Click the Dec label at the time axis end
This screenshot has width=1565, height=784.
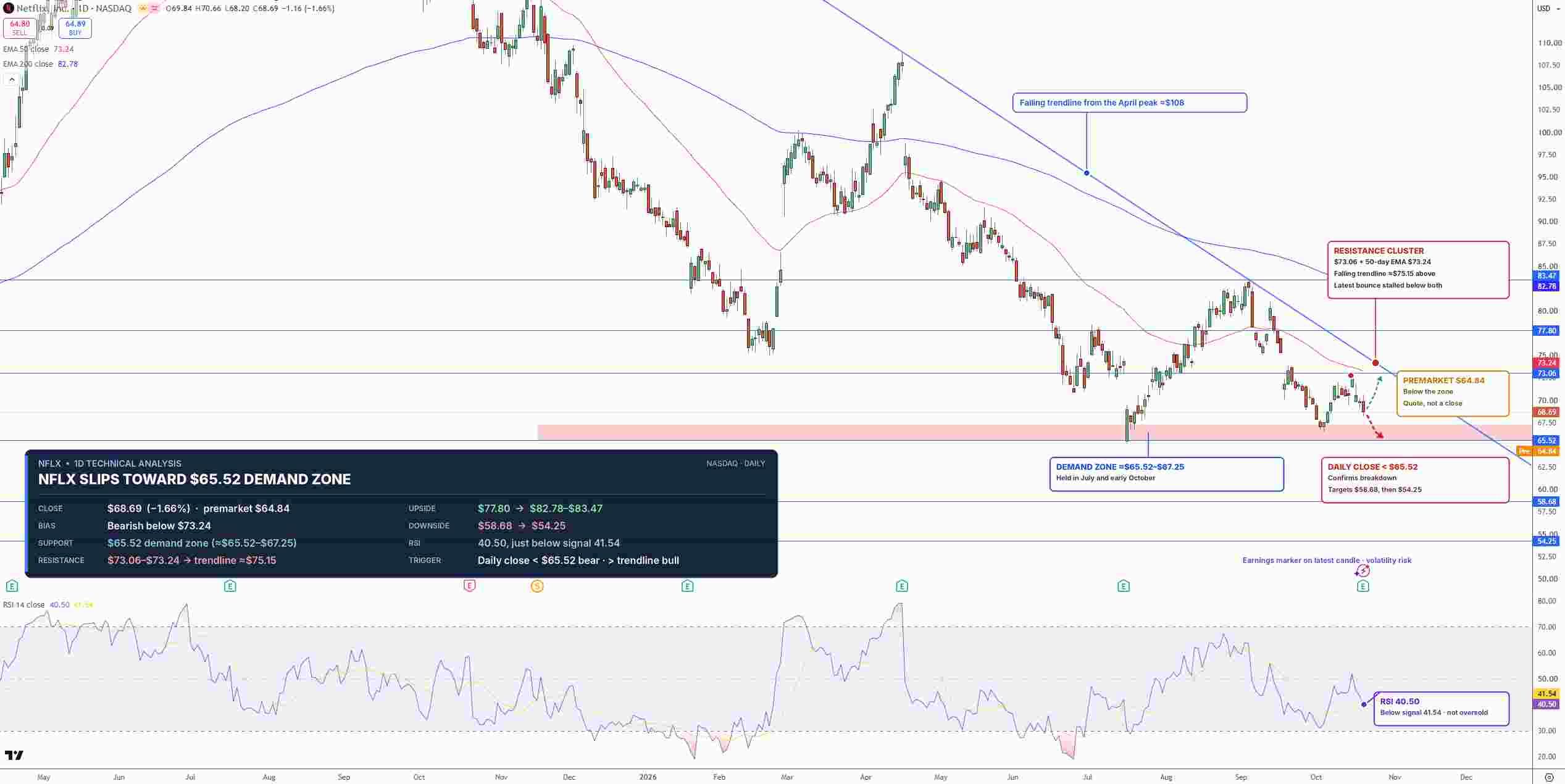[1466, 777]
